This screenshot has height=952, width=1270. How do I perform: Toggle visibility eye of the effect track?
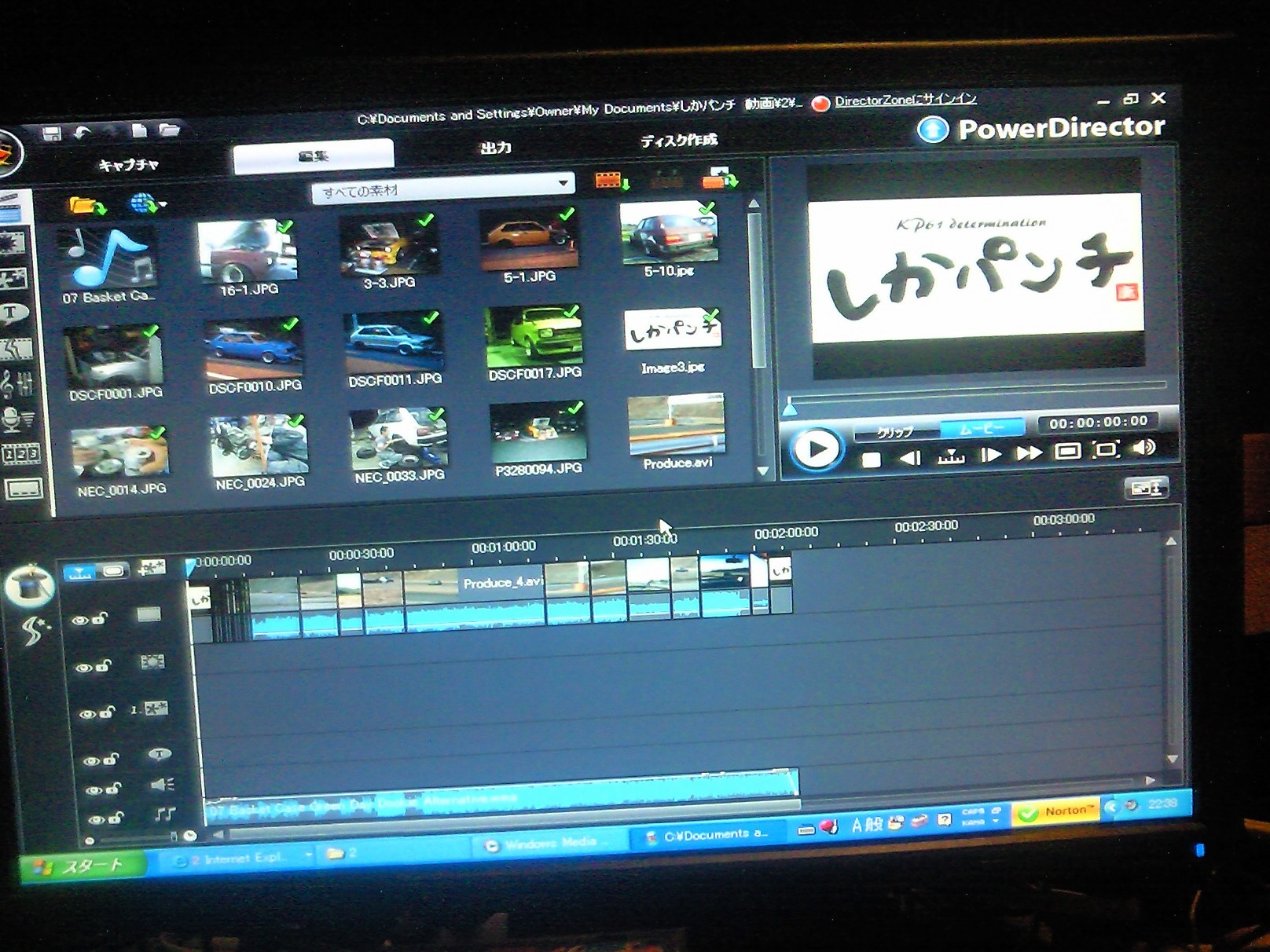pyautogui.click(x=83, y=668)
